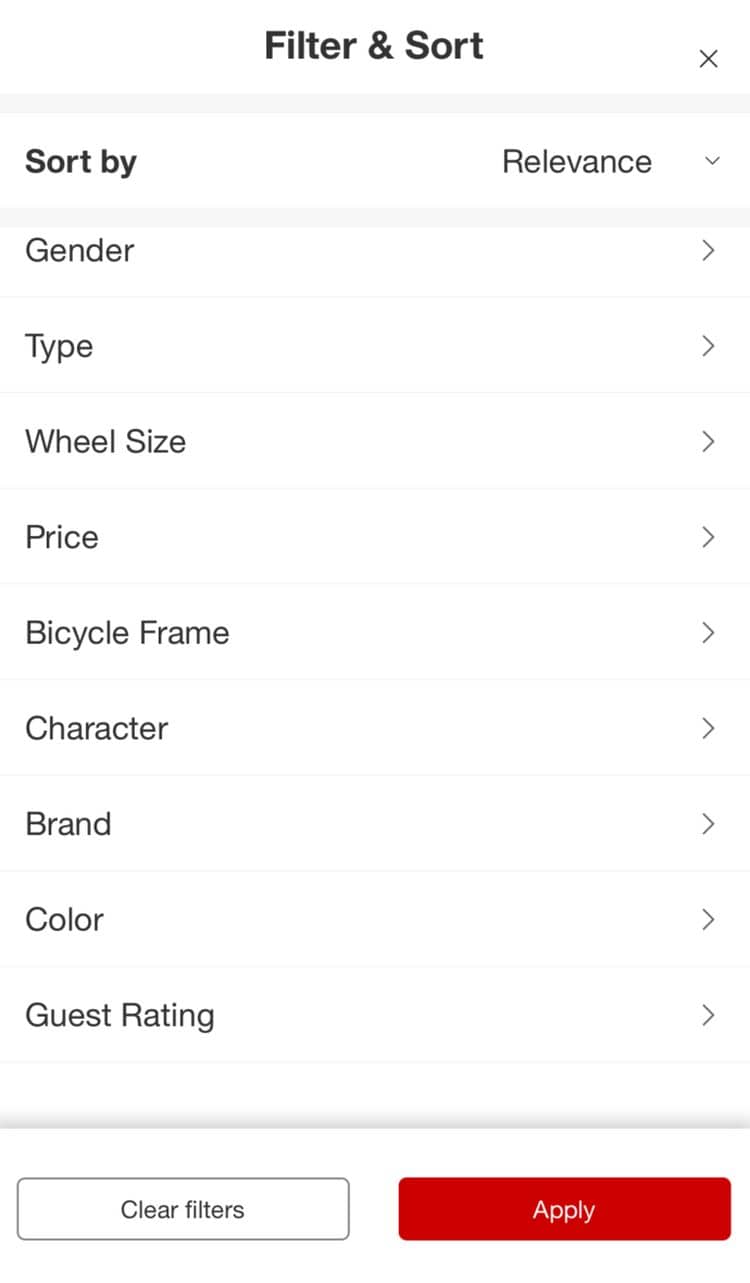Tap the chevron next to Brand

pyautogui.click(x=708, y=824)
